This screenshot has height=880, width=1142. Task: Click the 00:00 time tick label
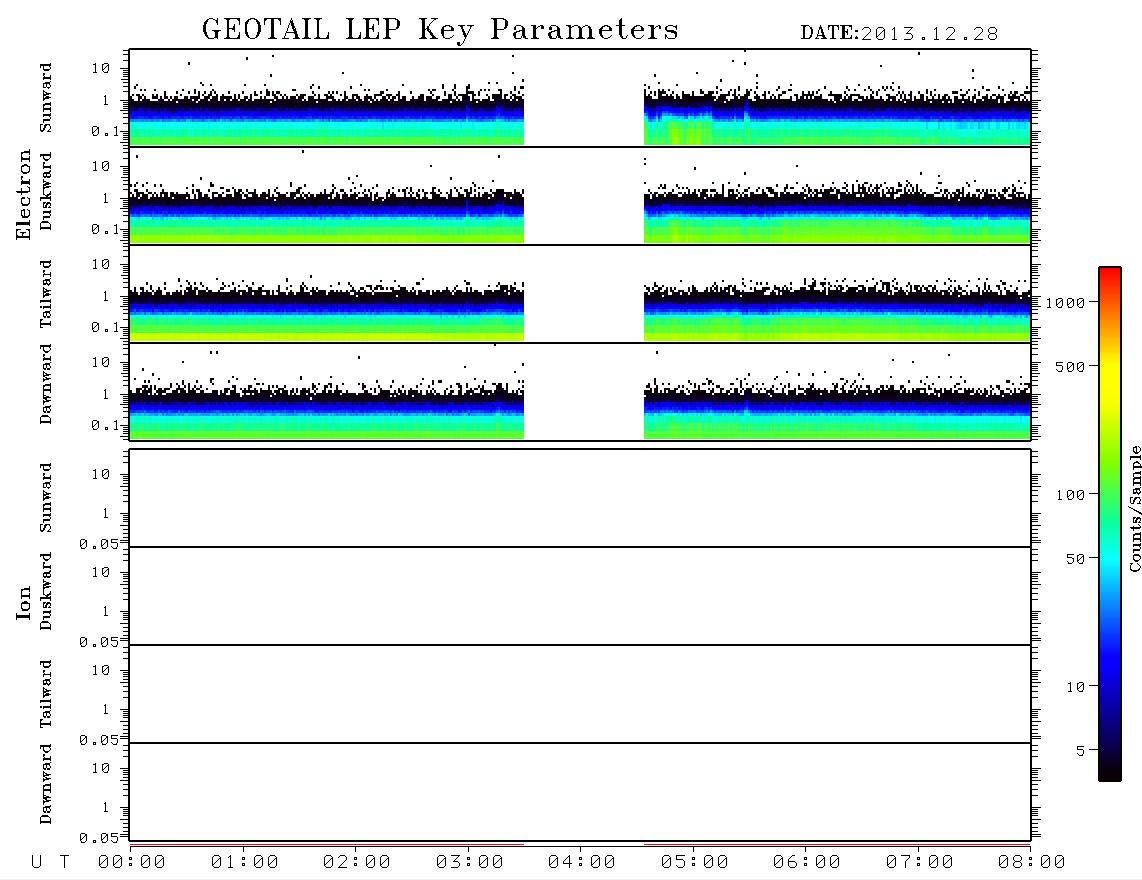click(132, 863)
